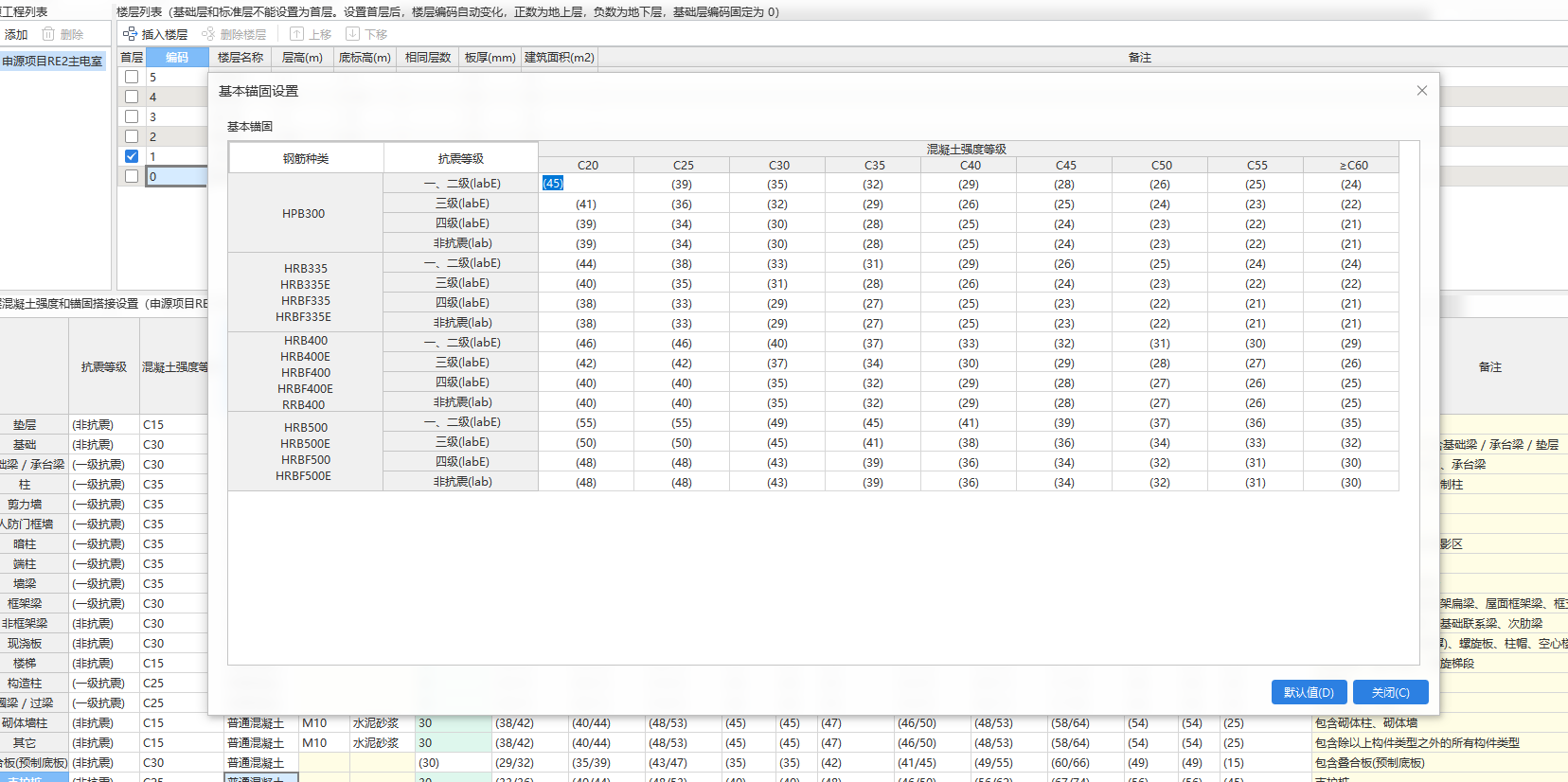Select the 构造柱 row in background table

click(x=25, y=684)
